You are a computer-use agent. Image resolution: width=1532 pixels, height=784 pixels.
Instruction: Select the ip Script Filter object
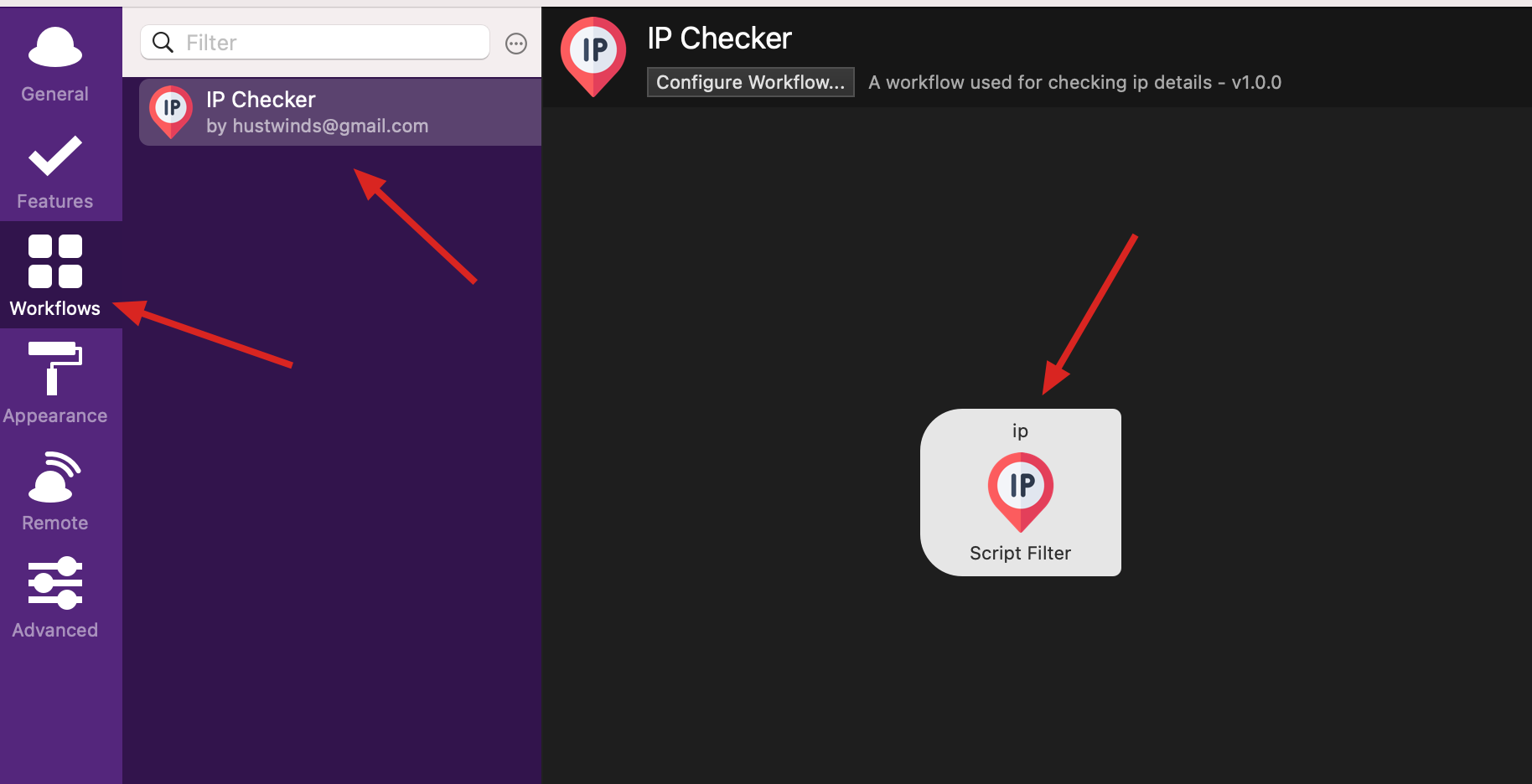(x=1021, y=493)
